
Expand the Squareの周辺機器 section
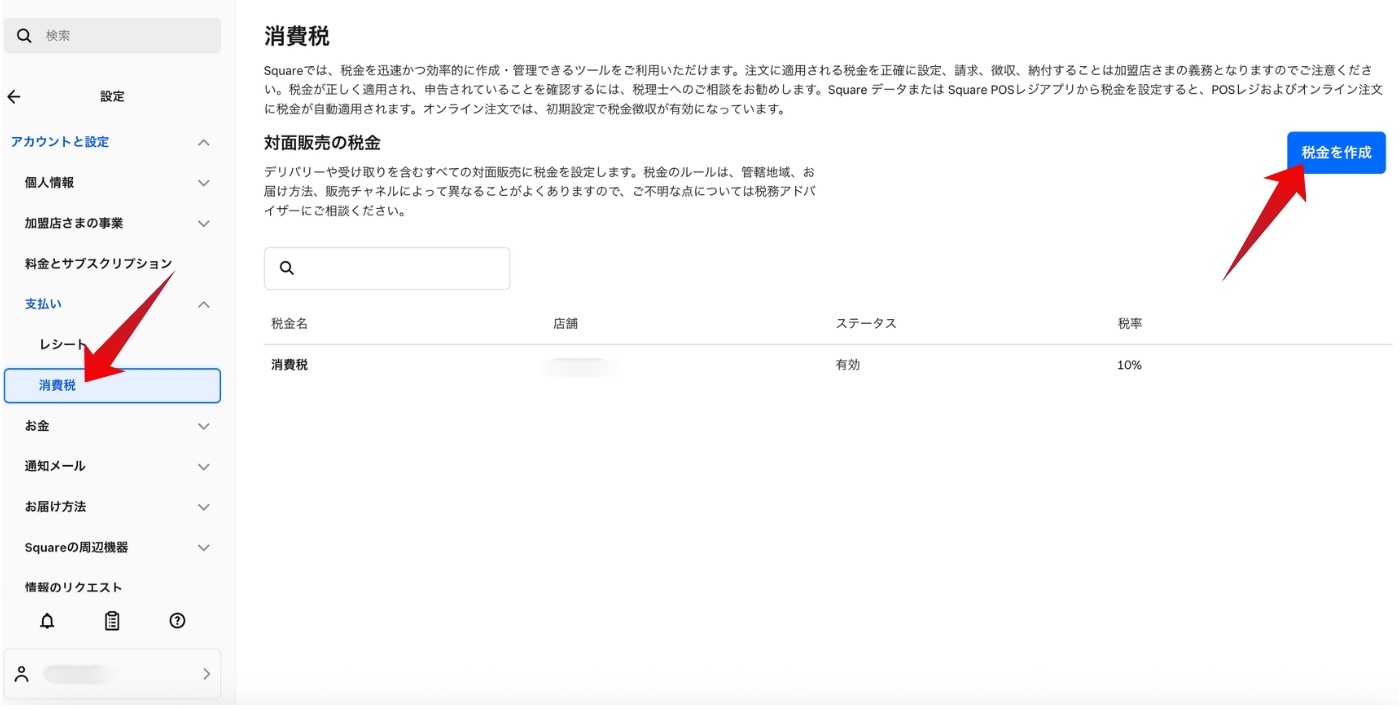coord(204,548)
